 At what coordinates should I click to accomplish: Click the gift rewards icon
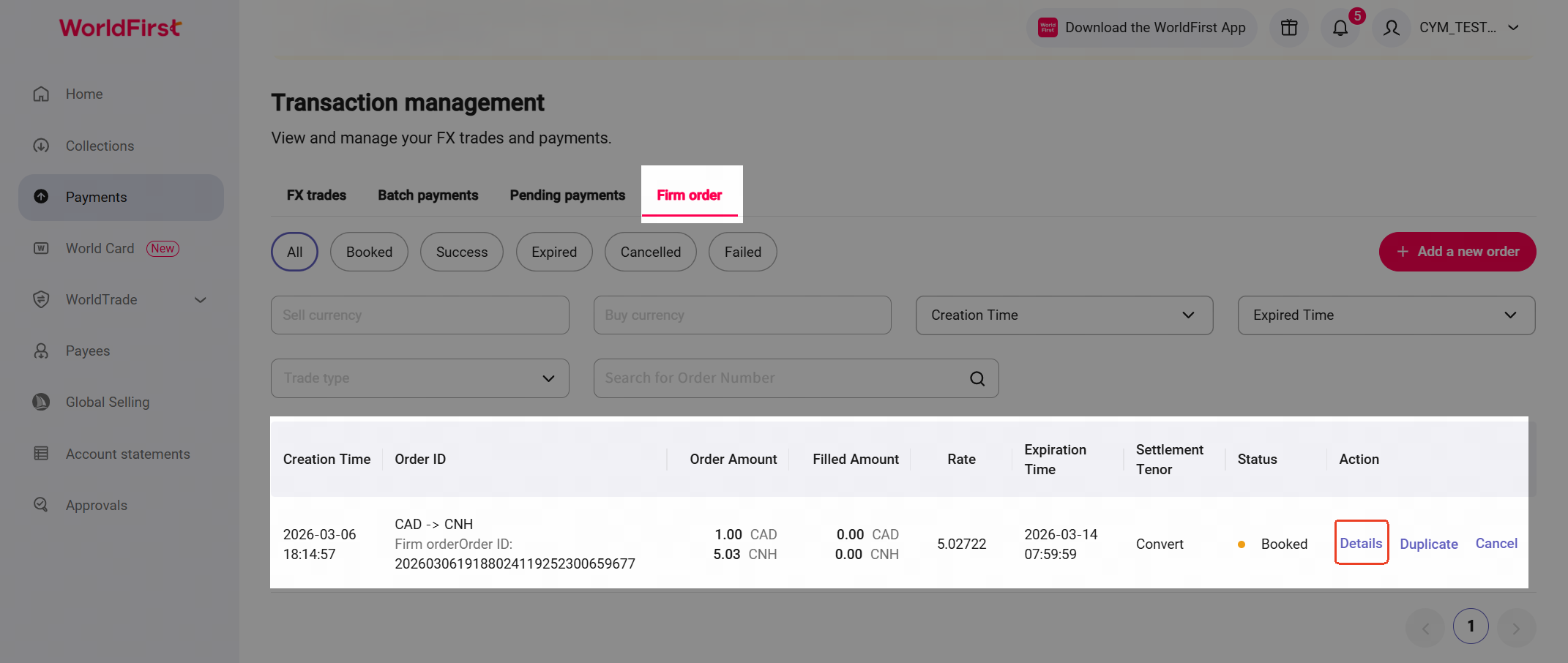1288,28
